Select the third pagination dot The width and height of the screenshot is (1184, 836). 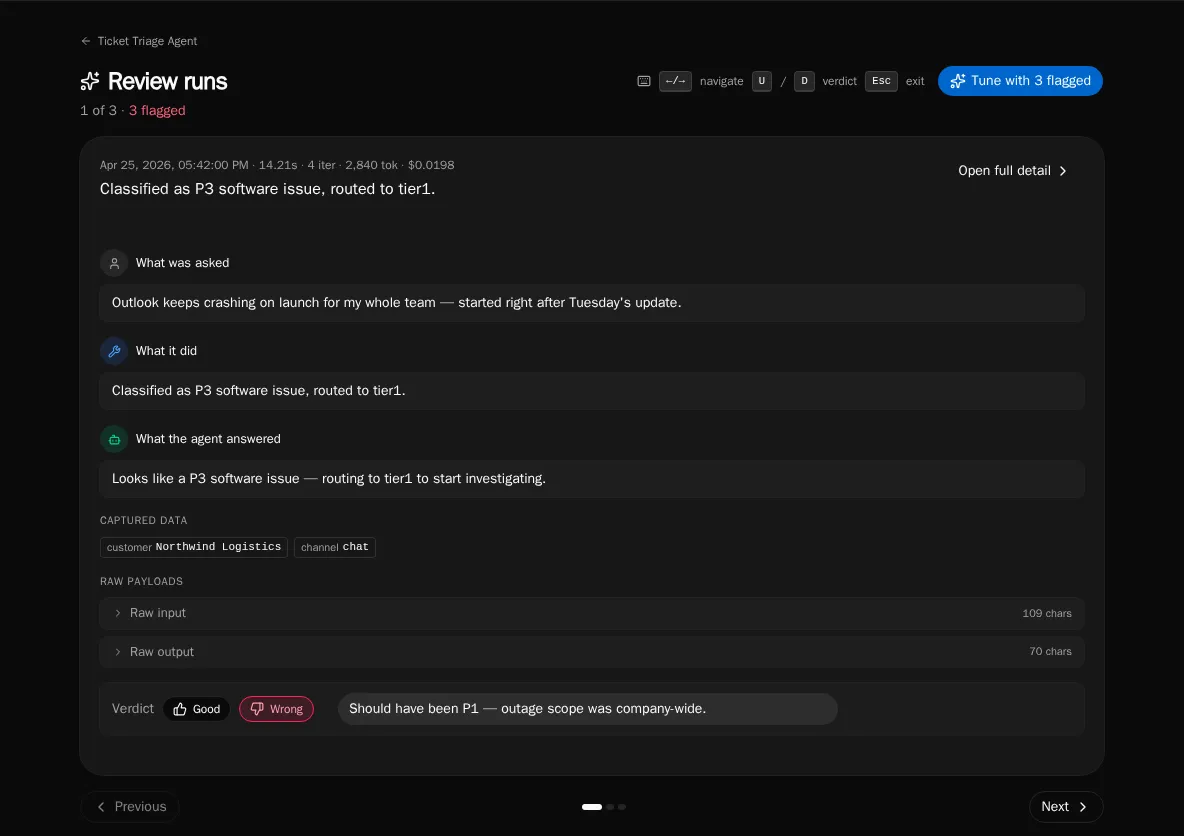622,807
